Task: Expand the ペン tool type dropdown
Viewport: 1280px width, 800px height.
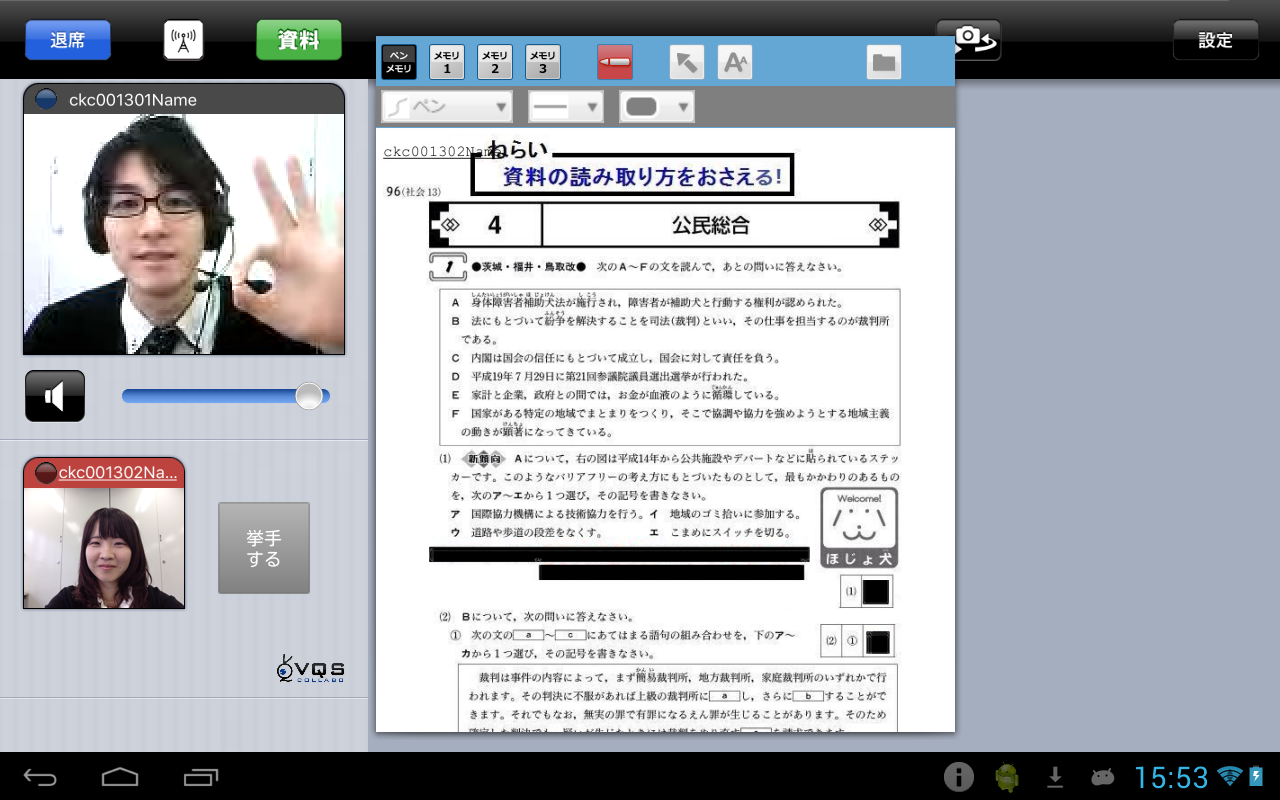Action: 447,107
